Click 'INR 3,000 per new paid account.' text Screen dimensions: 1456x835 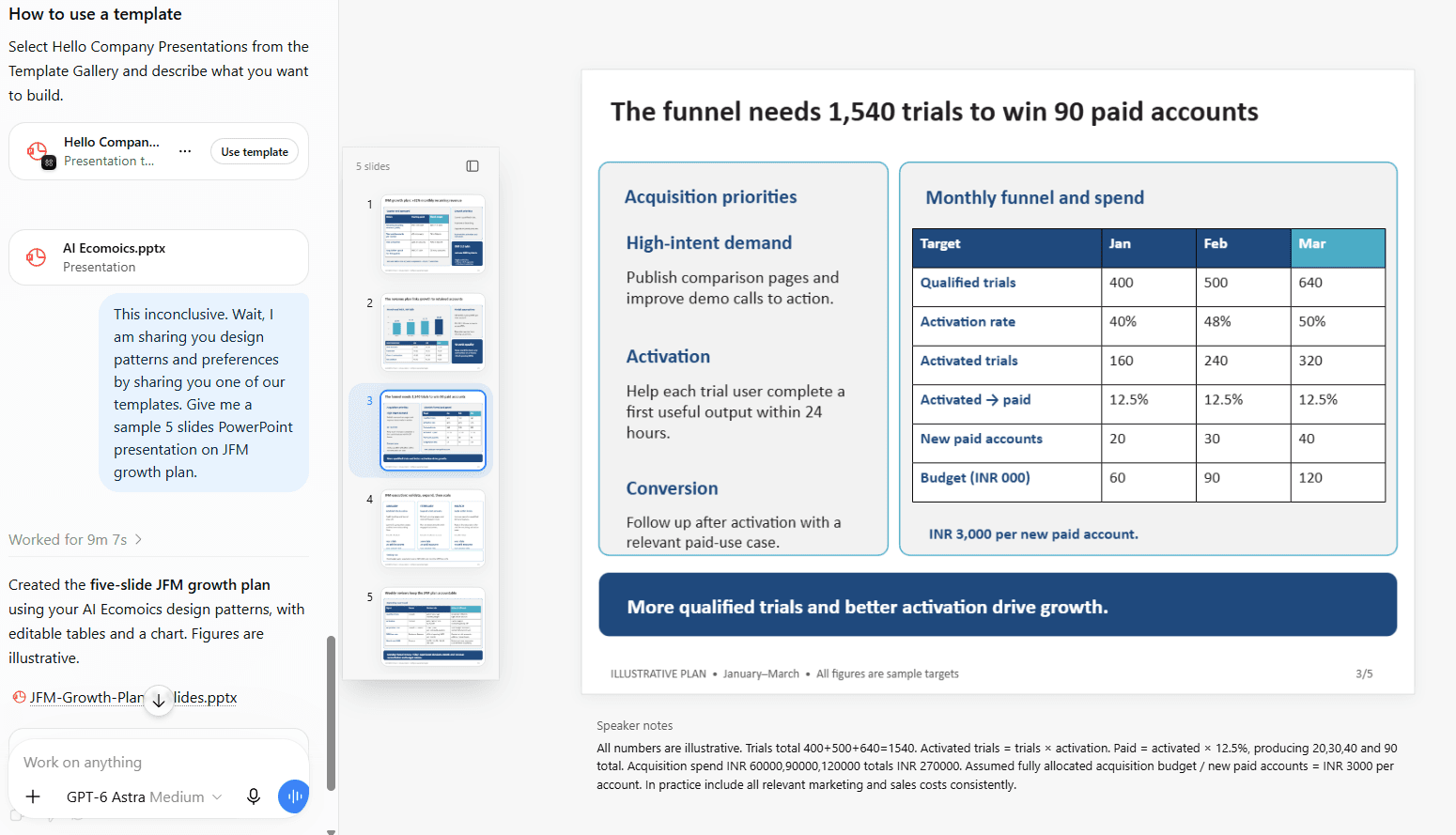tap(1033, 533)
